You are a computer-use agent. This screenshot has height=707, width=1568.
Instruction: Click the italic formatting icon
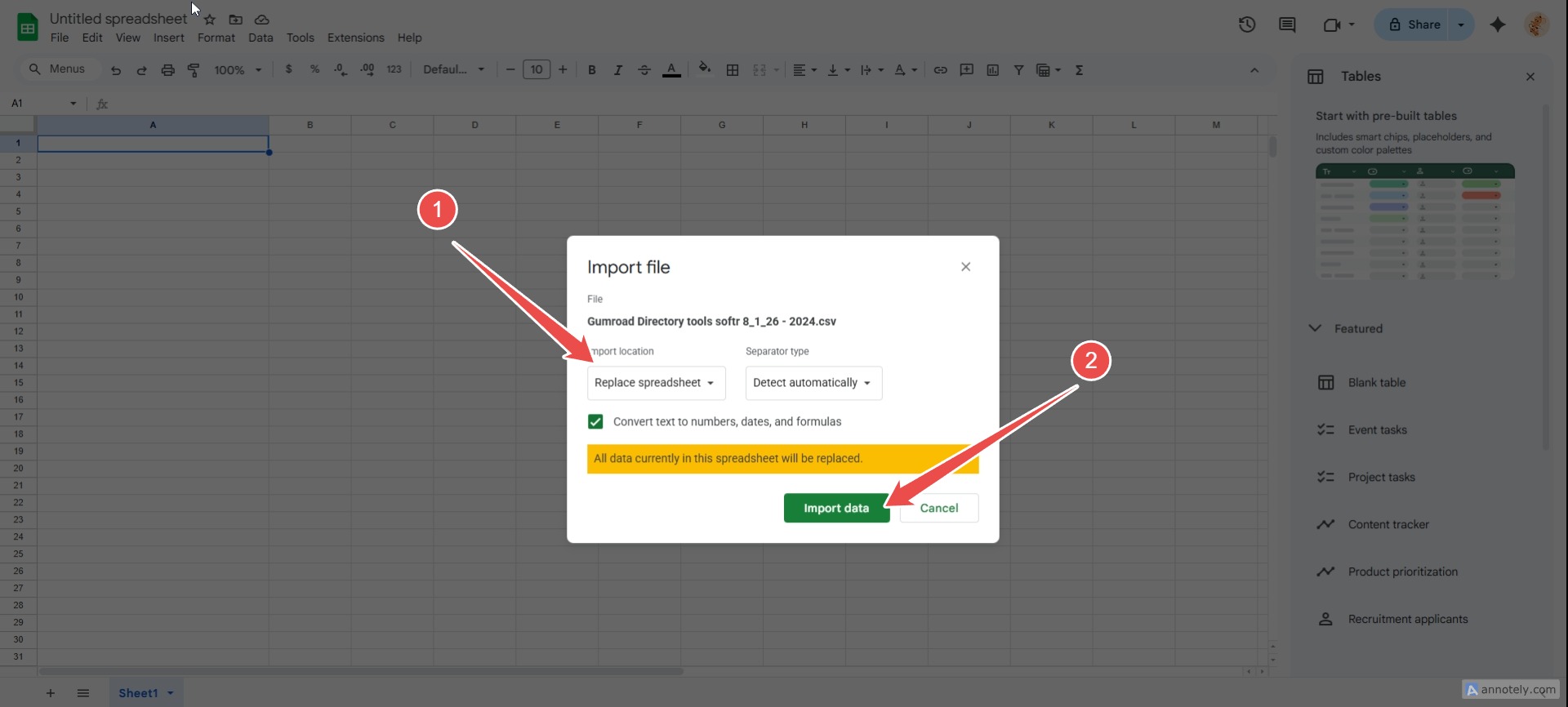tap(618, 70)
